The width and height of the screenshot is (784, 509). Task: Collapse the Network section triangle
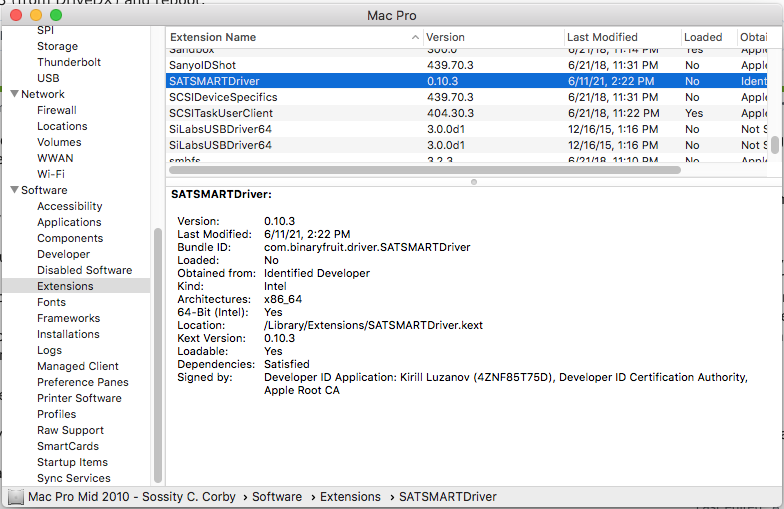pos(14,94)
